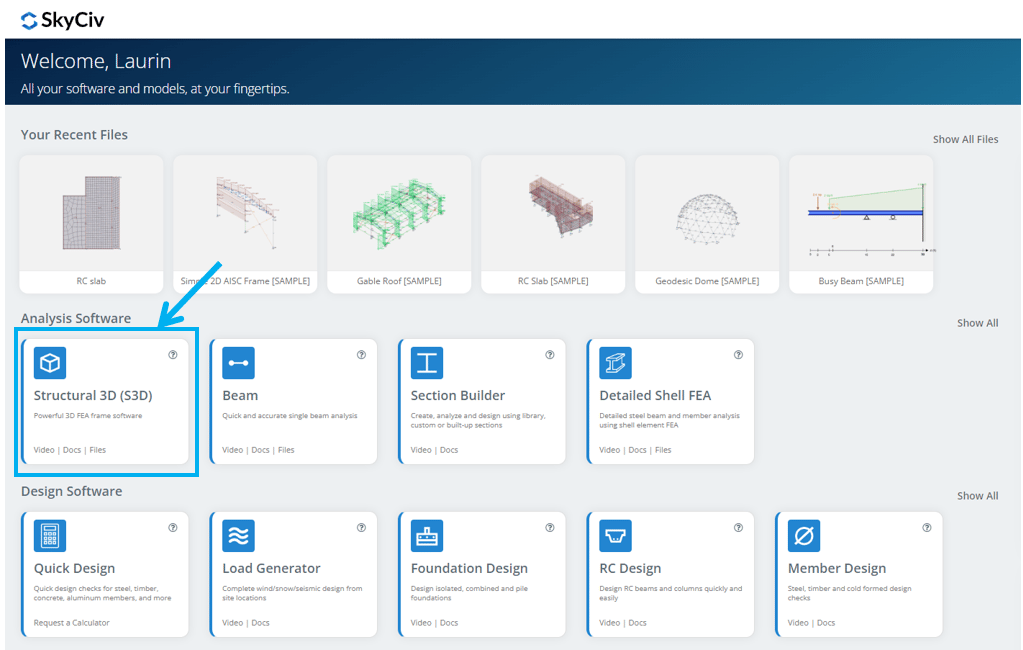Click the SkyCiv logo
Image resolution: width=1023 pixels, height=650 pixels.
(x=63, y=20)
